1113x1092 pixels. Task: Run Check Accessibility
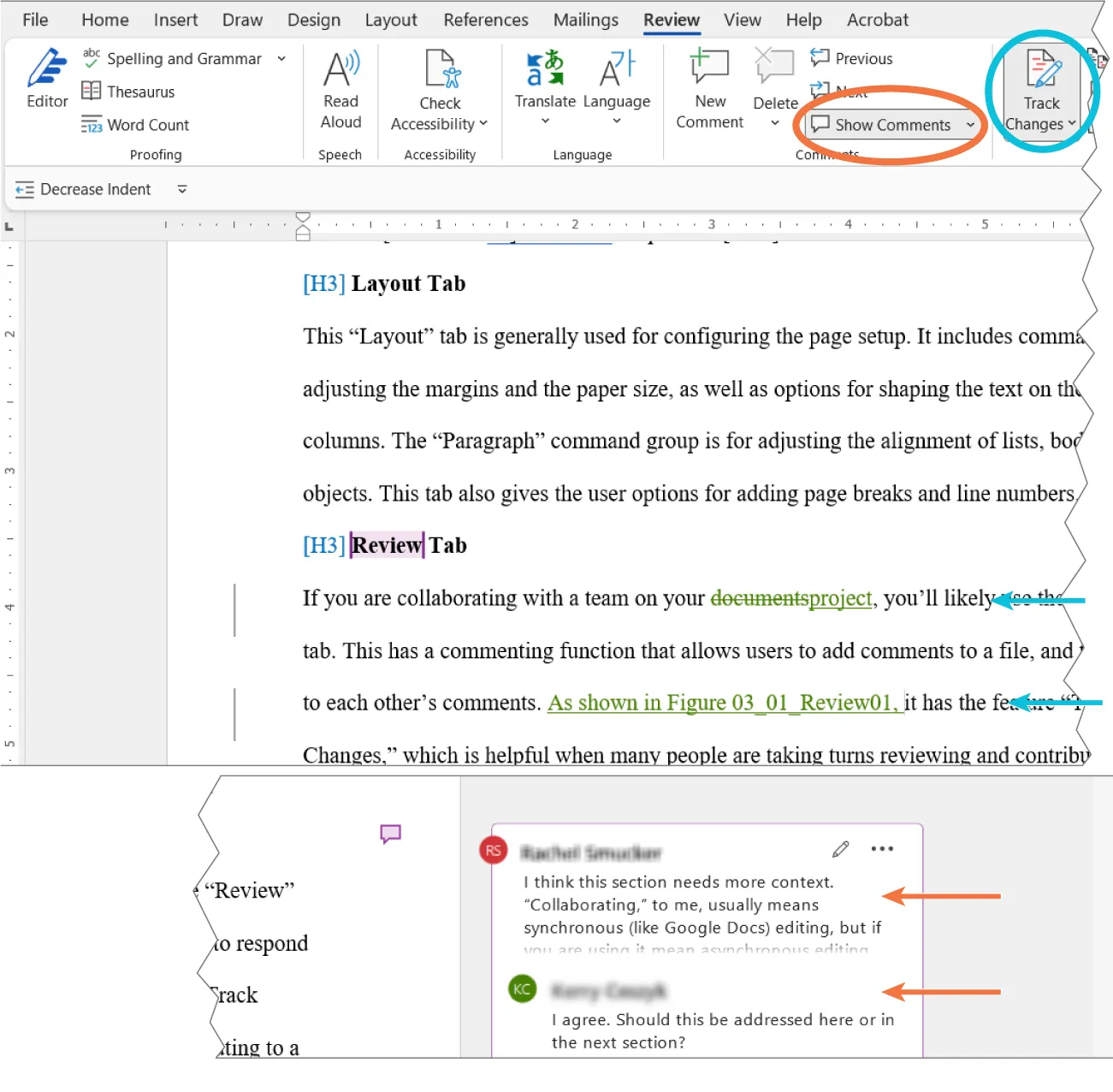pyautogui.click(x=439, y=90)
